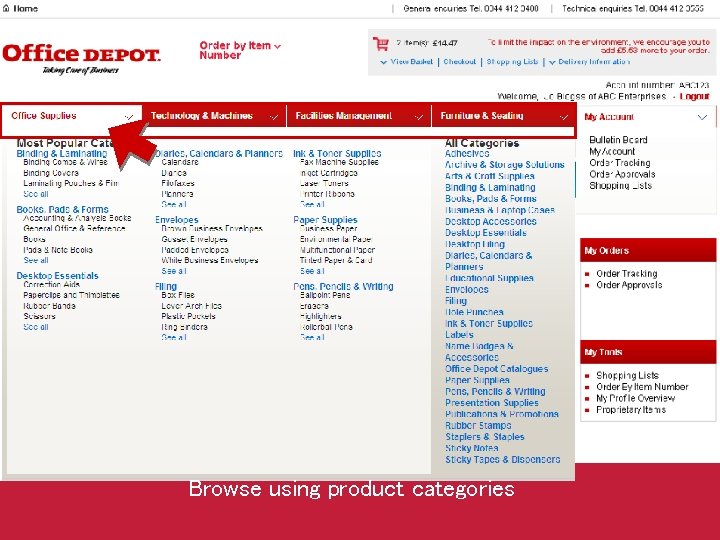Open Scissors subcategory
Image resolution: width=720 pixels, height=540 pixels.
tap(39, 316)
